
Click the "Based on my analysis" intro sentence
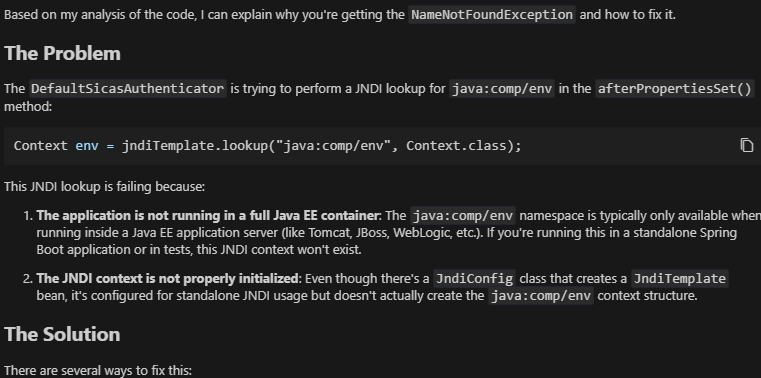(x=340, y=15)
